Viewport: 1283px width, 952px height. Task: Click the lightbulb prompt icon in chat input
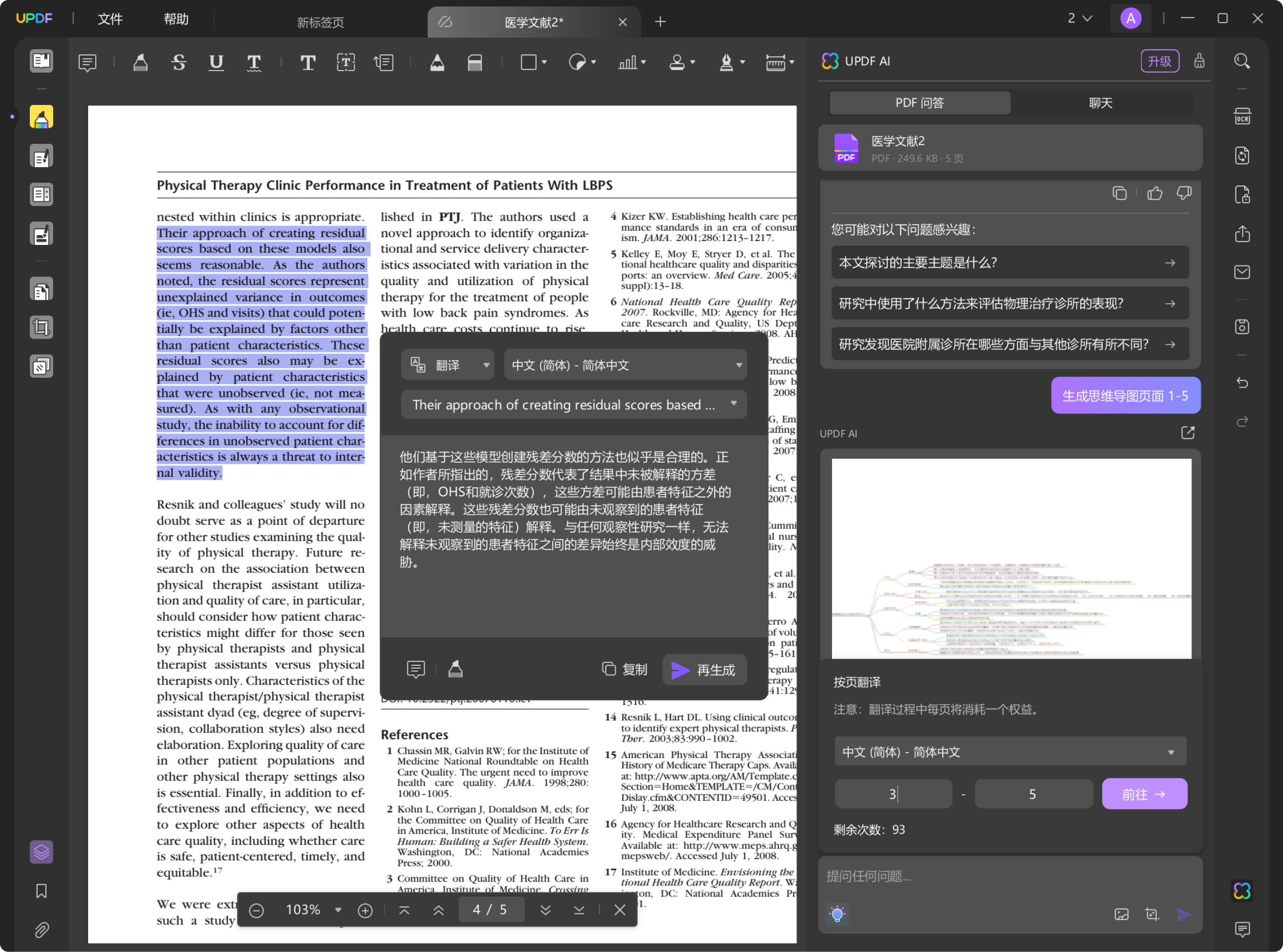pyautogui.click(x=838, y=914)
